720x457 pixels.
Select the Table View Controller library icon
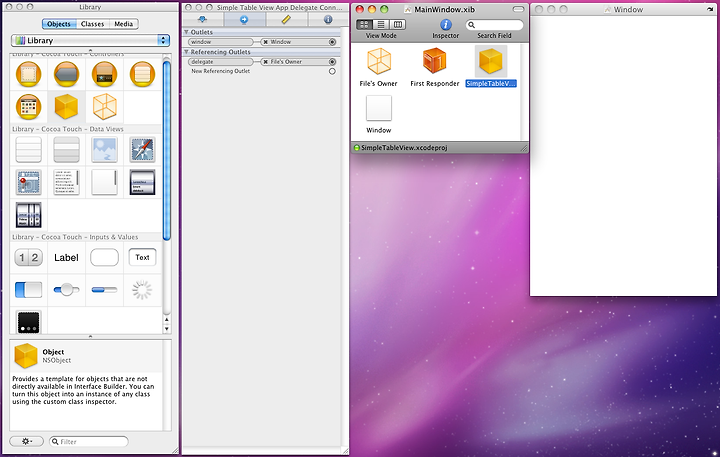[142, 74]
